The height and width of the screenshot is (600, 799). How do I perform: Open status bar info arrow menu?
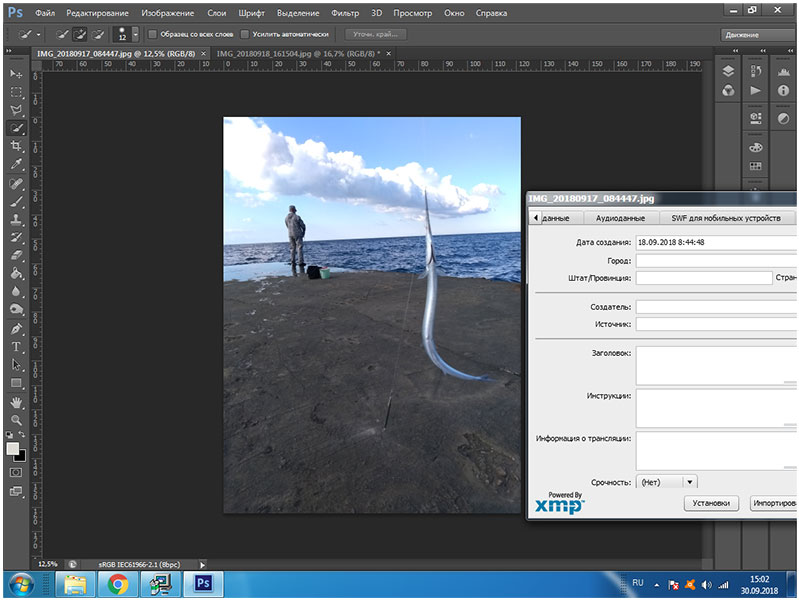(x=203, y=565)
